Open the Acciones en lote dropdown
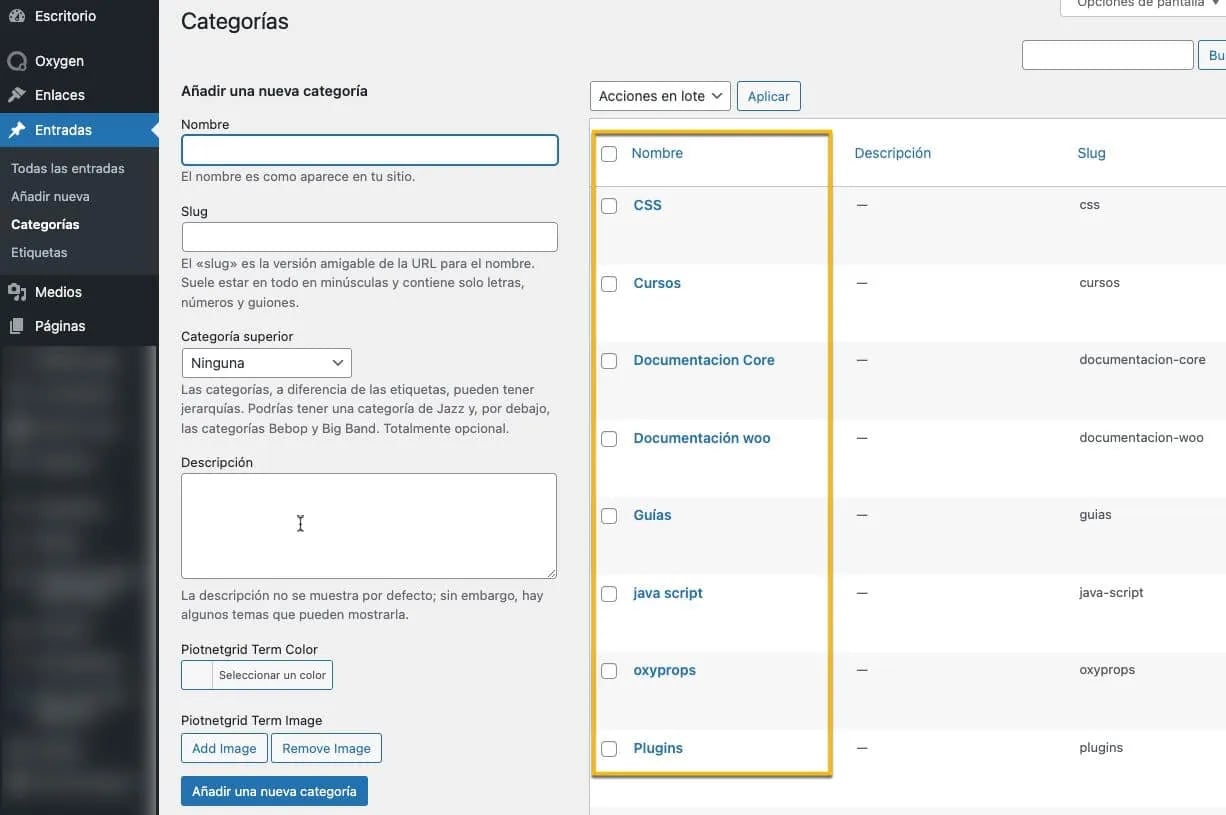This screenshot has width=1226, height=815. tap(660, 96)
